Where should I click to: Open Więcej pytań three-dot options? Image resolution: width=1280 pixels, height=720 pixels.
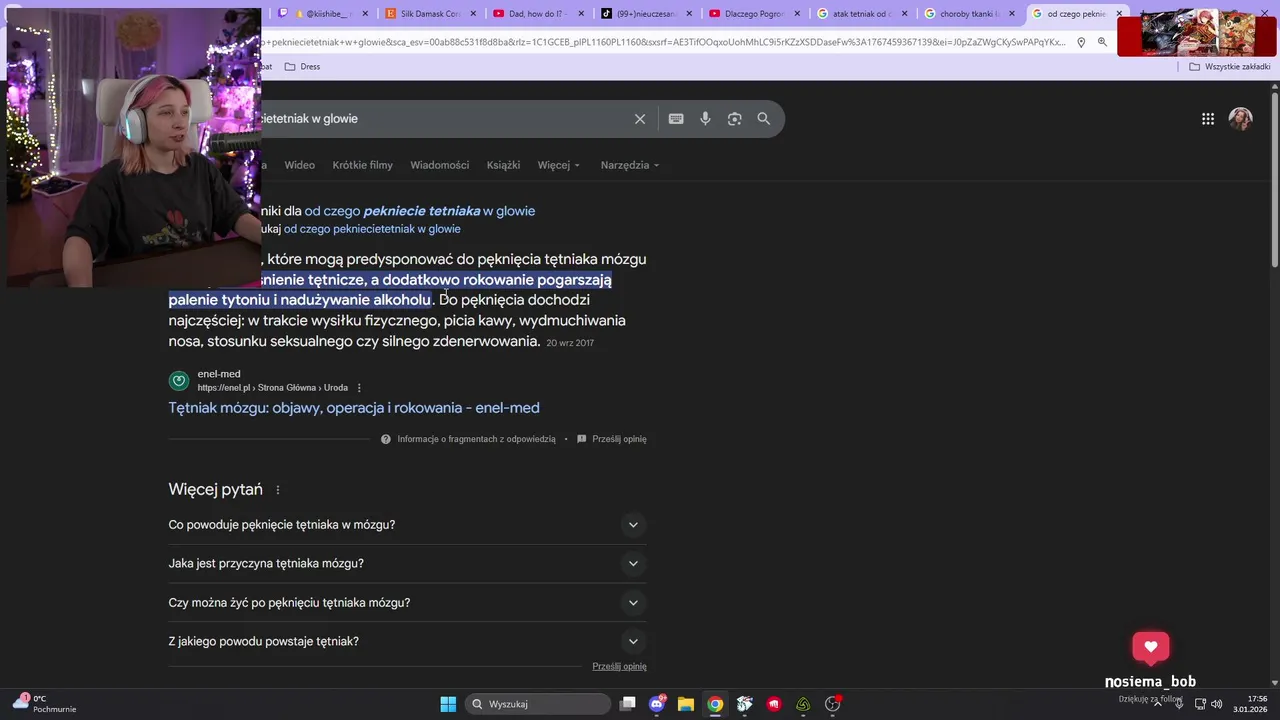pos(278,490)
